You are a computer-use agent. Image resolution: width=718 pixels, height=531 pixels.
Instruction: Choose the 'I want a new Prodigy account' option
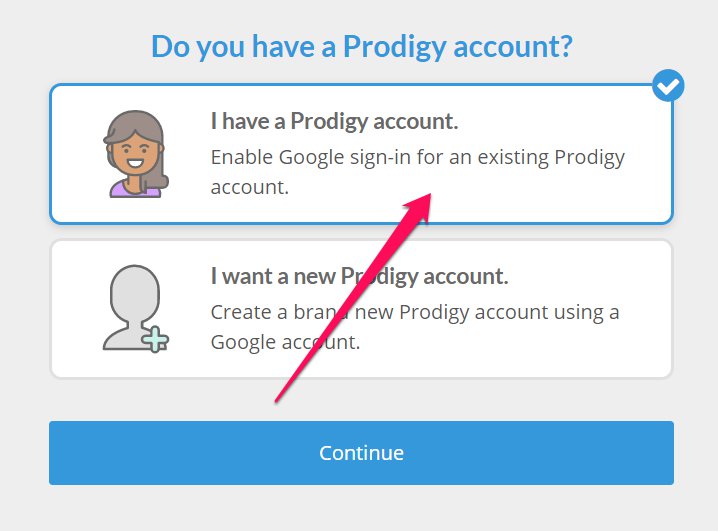(x=361, y=309)
